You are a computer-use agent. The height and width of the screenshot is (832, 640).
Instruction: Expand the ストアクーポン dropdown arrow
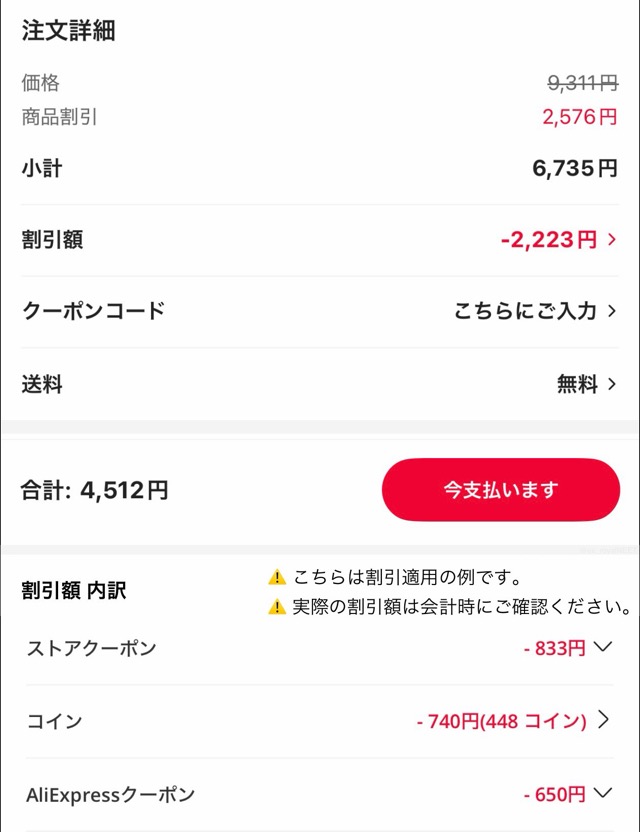tap(602, 647)
